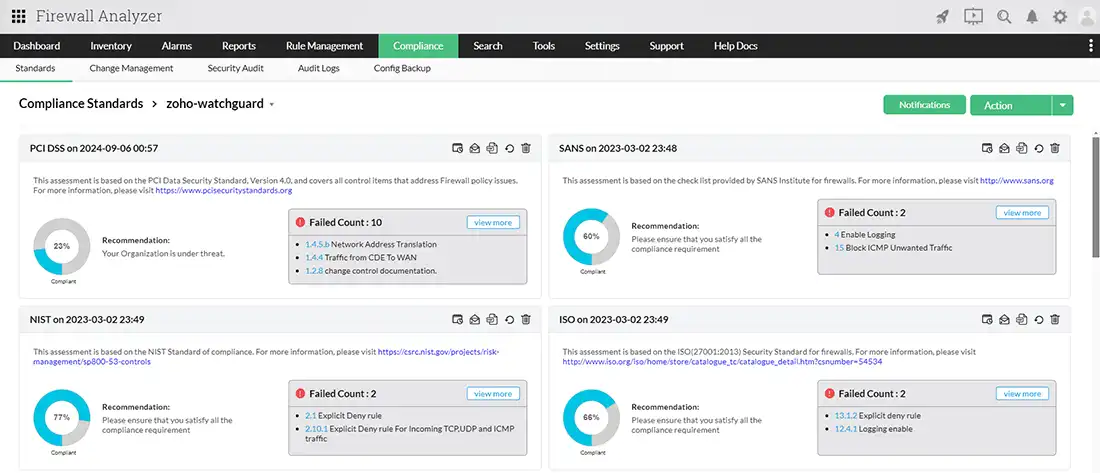
Task: Open the Inventory menu
Action: tap(111, 46)
